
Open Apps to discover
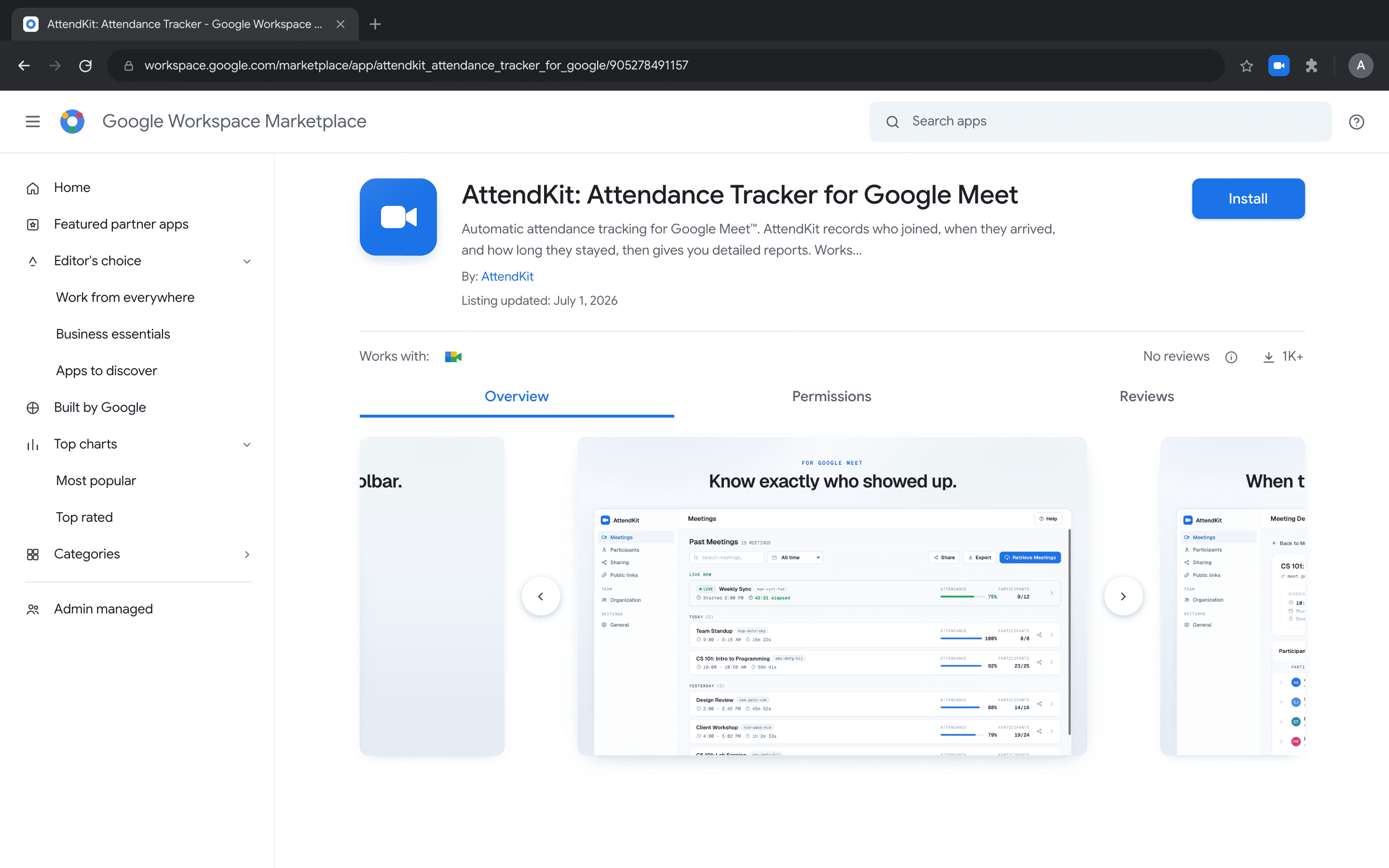click(106, 371)
